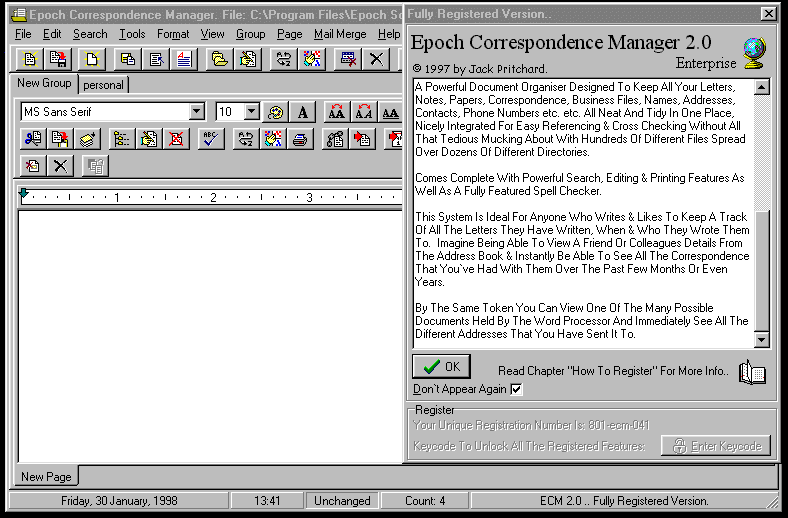The image size is (788, 518).
Task: Expand the MS Sans Serif font dropdown
Action: pos(197,112)
